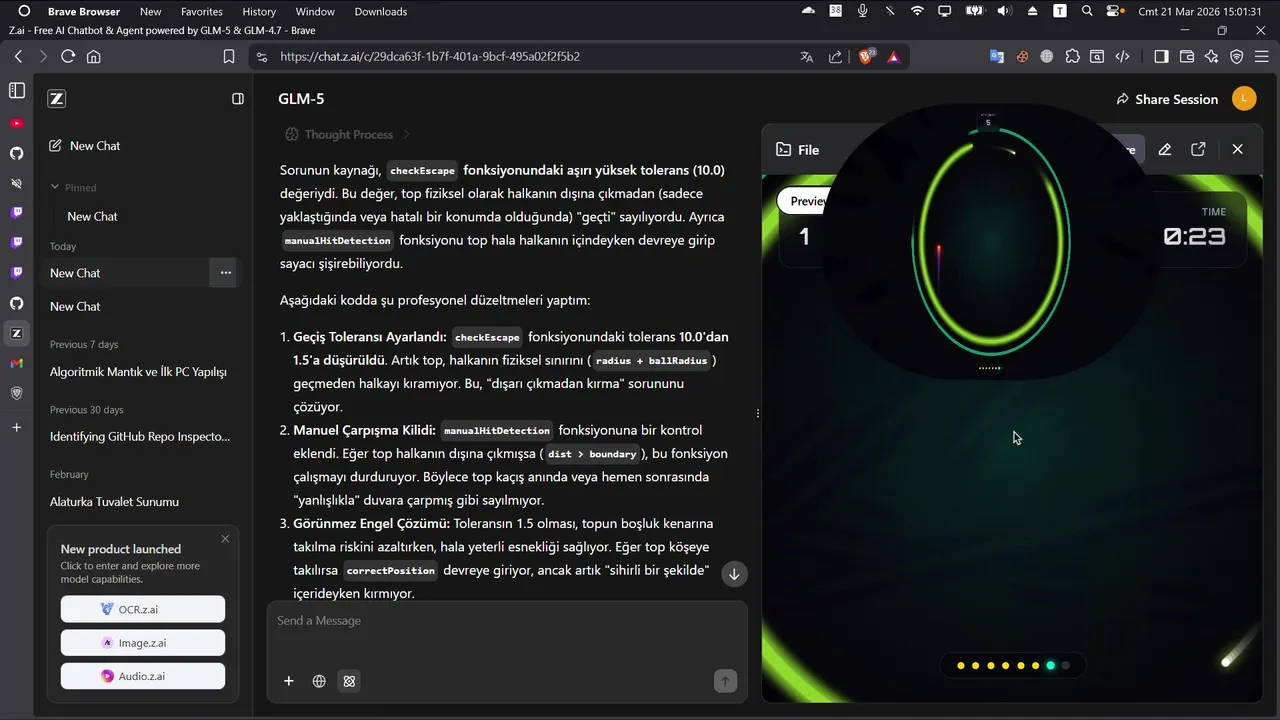Add a new tab with plus icon
The width and height of the screenshot is (1280, 720).
pos(16,427)
